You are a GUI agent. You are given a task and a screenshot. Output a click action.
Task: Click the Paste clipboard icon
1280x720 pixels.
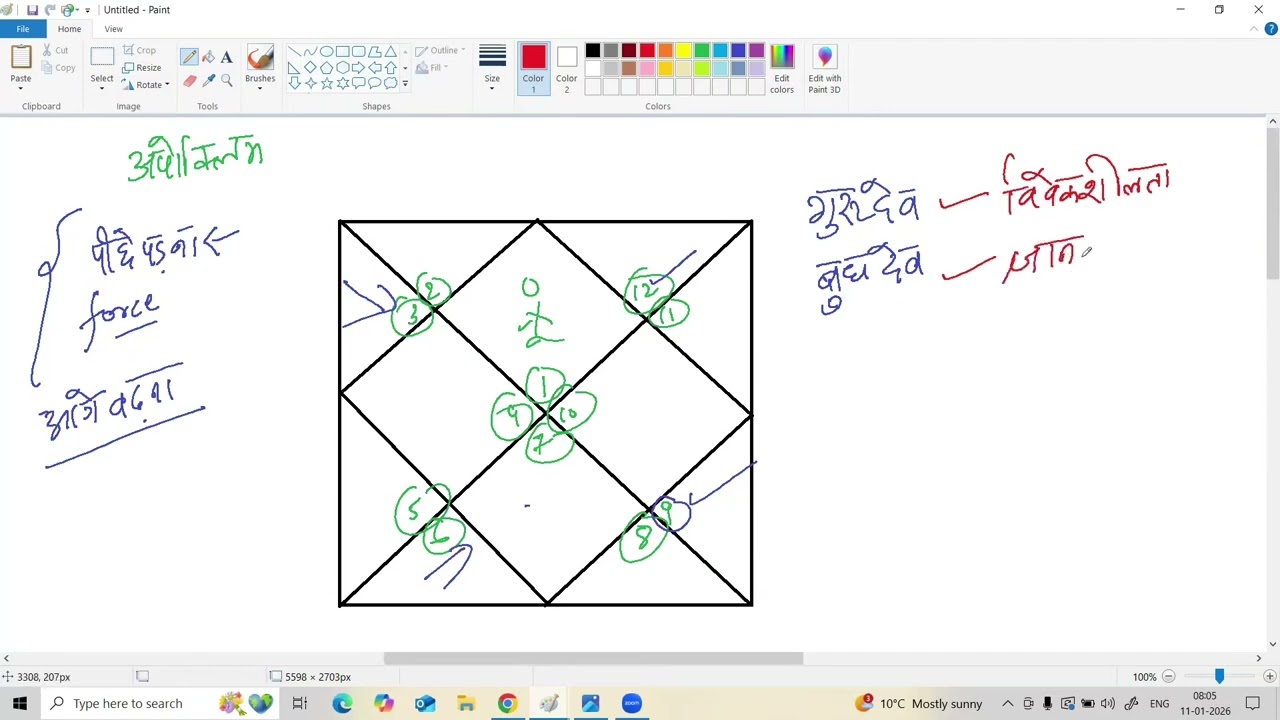tap(21, 57)
